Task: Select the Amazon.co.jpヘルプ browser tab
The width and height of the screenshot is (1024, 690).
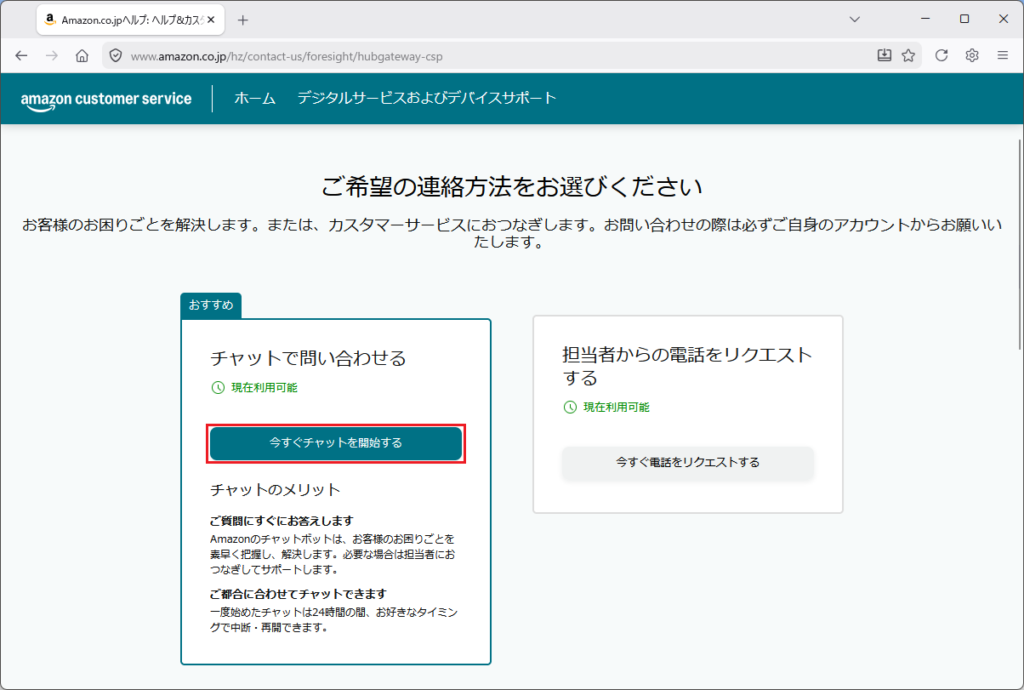Action: click(x=131, y=20)
